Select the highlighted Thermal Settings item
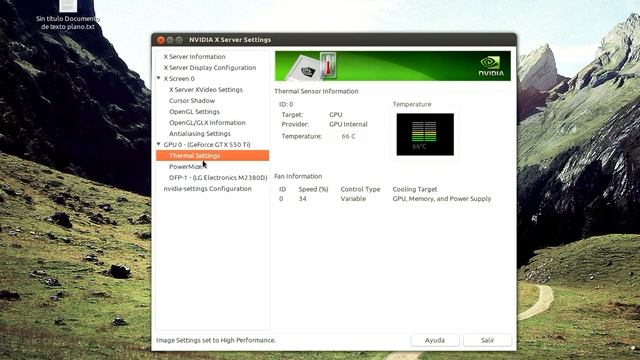This screenshot has width=640, height=360. (x=212, y=156)
